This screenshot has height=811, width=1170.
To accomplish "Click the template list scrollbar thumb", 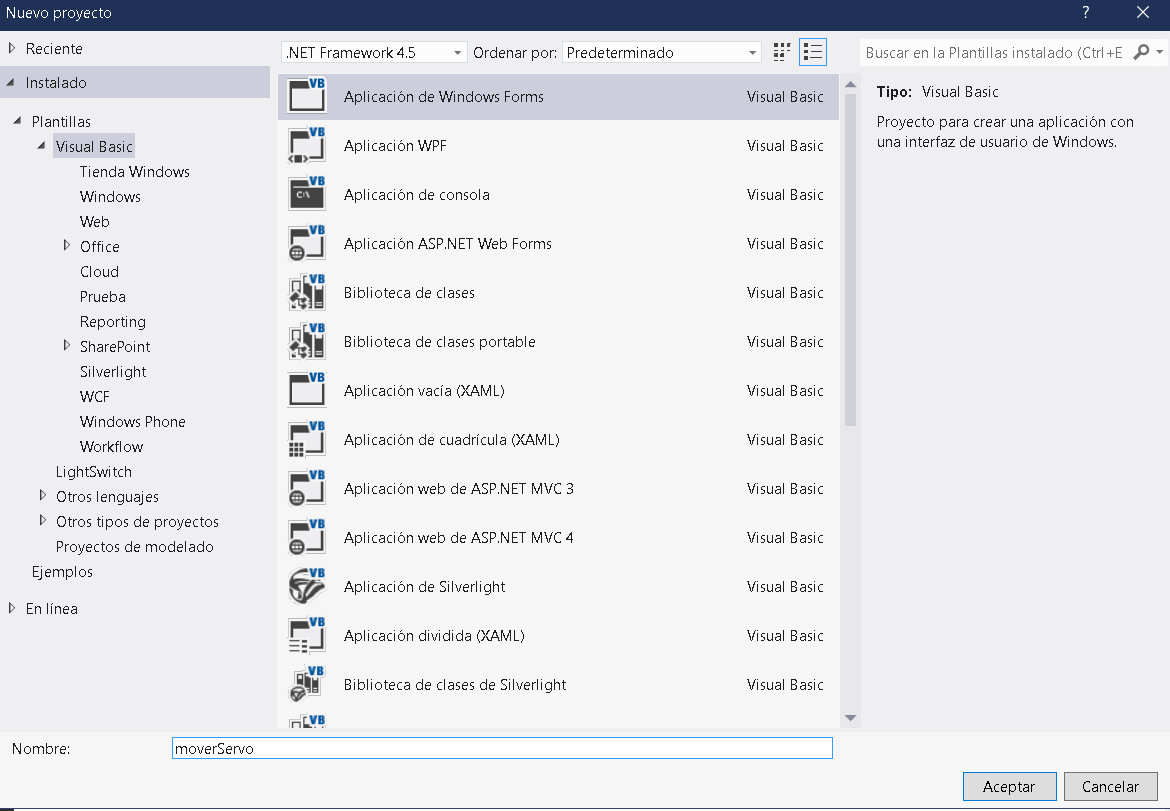I will click(x=850, y=260).
